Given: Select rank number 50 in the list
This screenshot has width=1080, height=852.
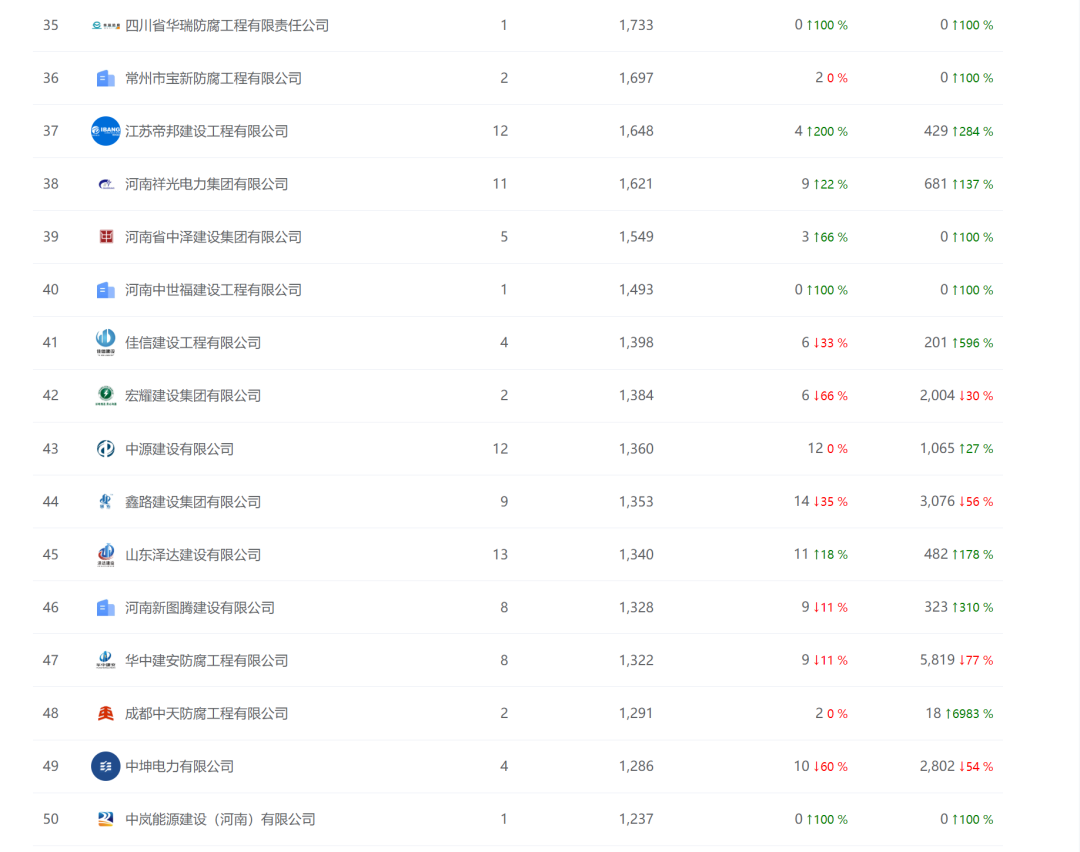Looking at the screenshot, I should tap(51, 819).
